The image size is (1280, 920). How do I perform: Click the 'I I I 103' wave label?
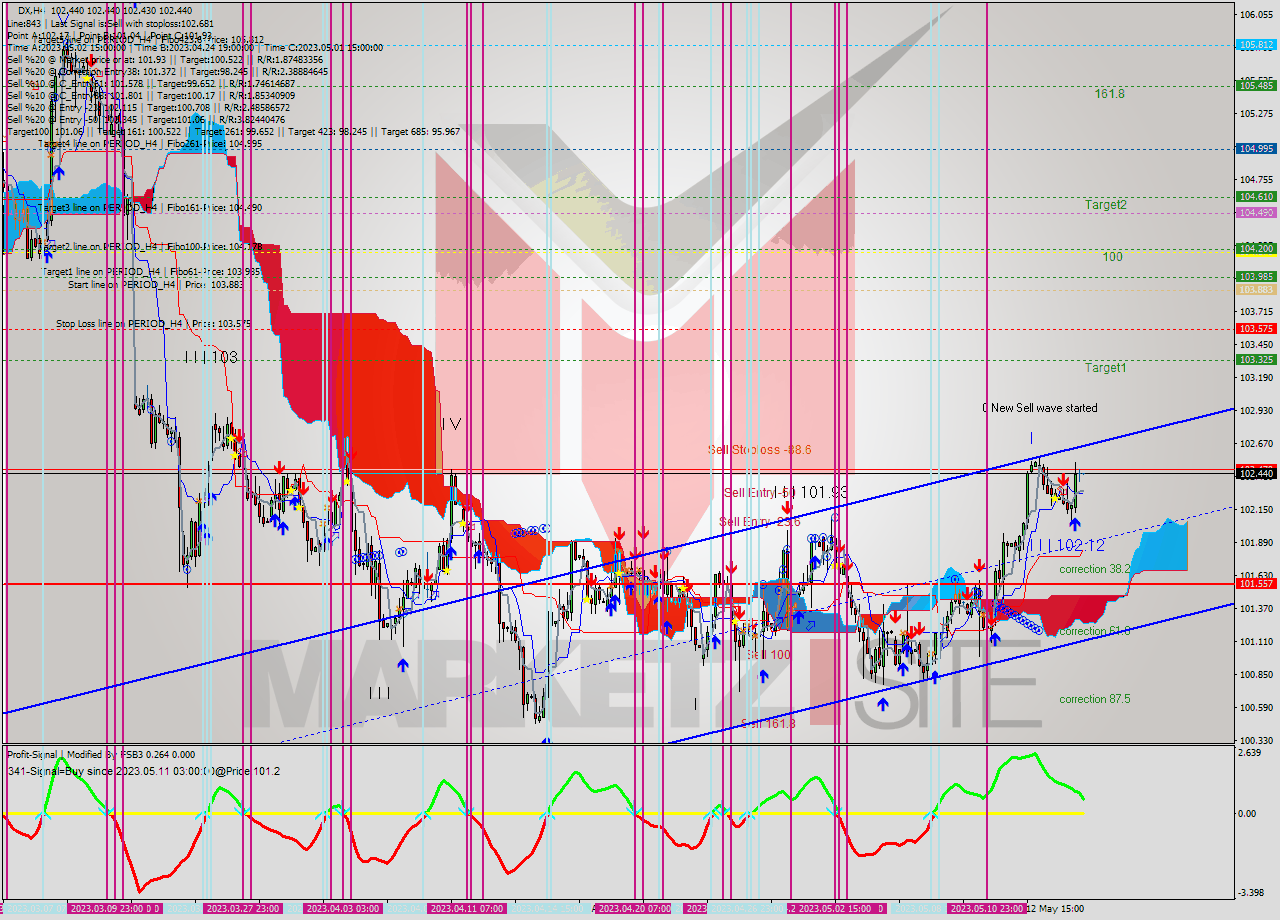point(211,357)
